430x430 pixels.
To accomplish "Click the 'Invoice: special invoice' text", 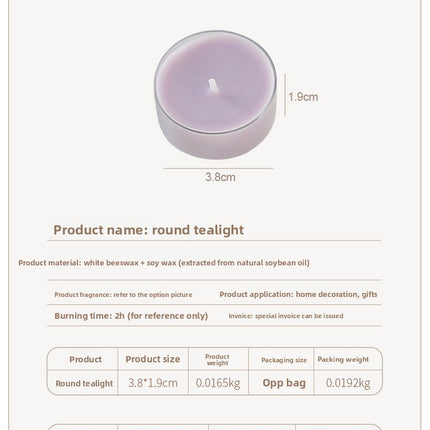I will pyautogui.click(x=286, y=316).
